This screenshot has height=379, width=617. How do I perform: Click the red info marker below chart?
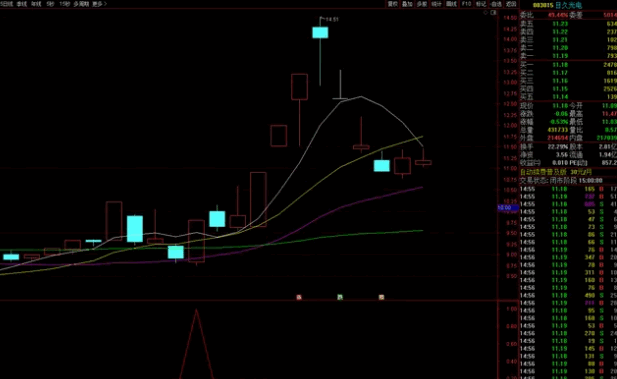pyautogui.click(x=299, y=297)
